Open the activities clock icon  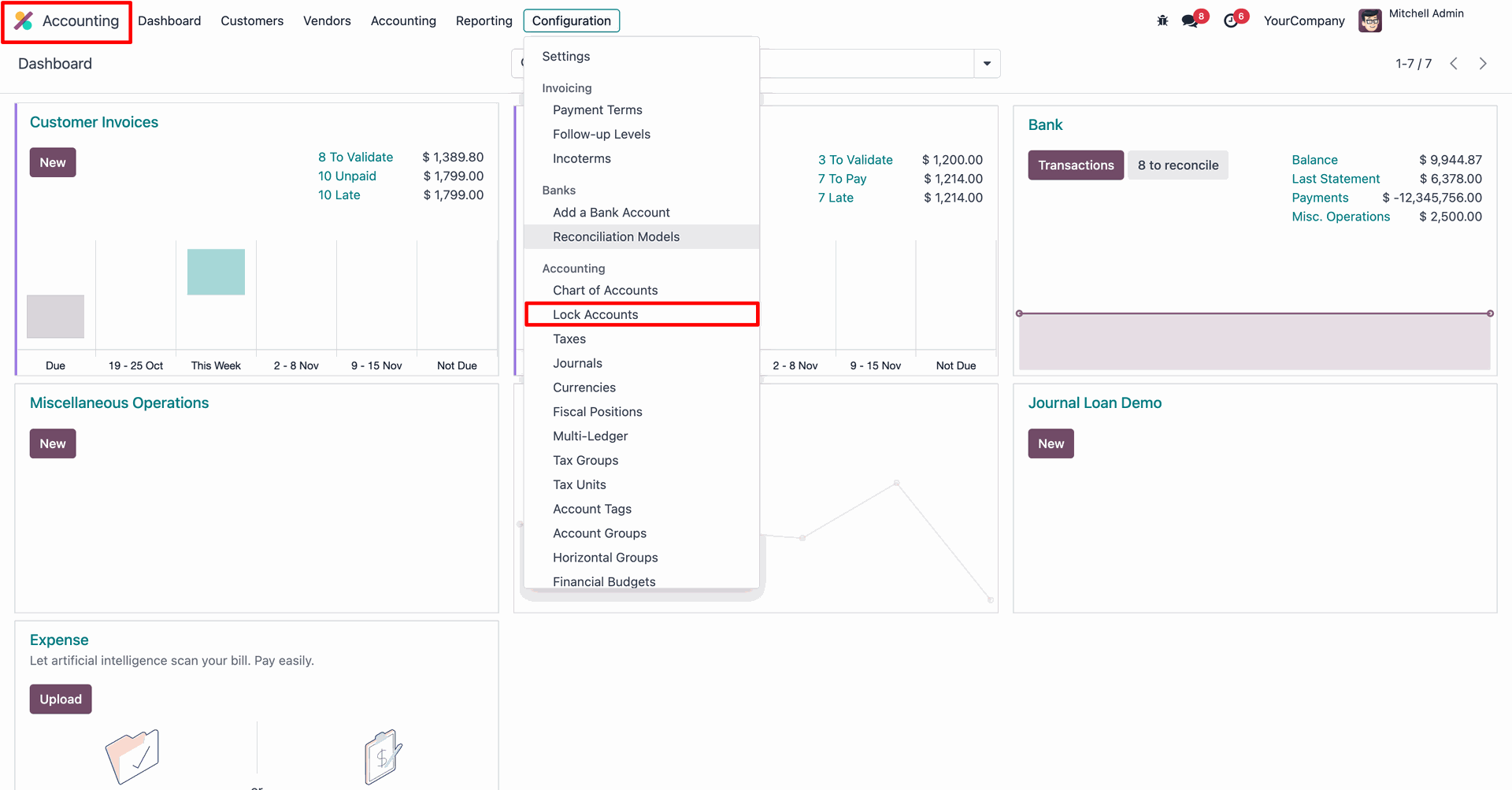(1231, 21)
